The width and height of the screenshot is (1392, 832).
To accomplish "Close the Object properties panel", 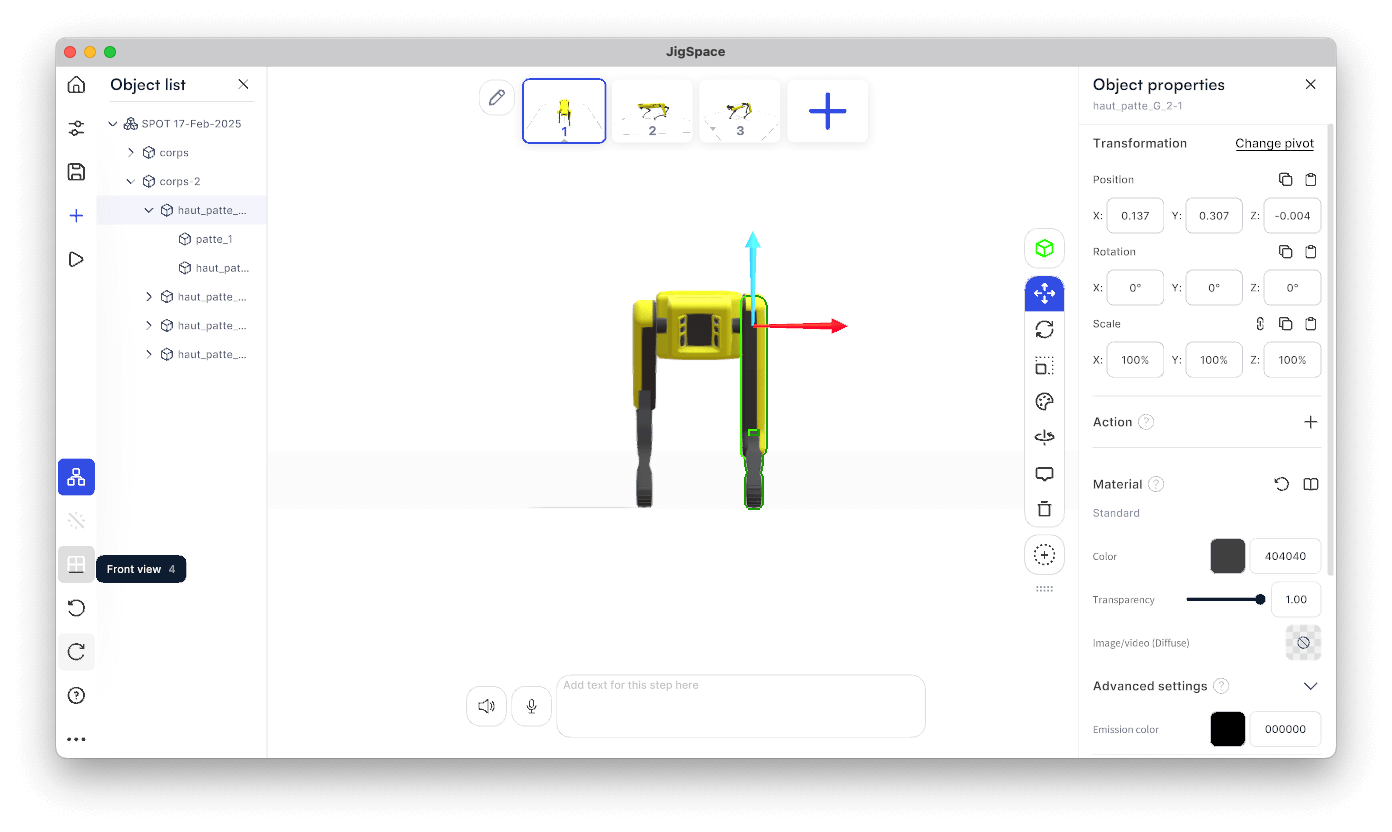I will pos(1311,85).
